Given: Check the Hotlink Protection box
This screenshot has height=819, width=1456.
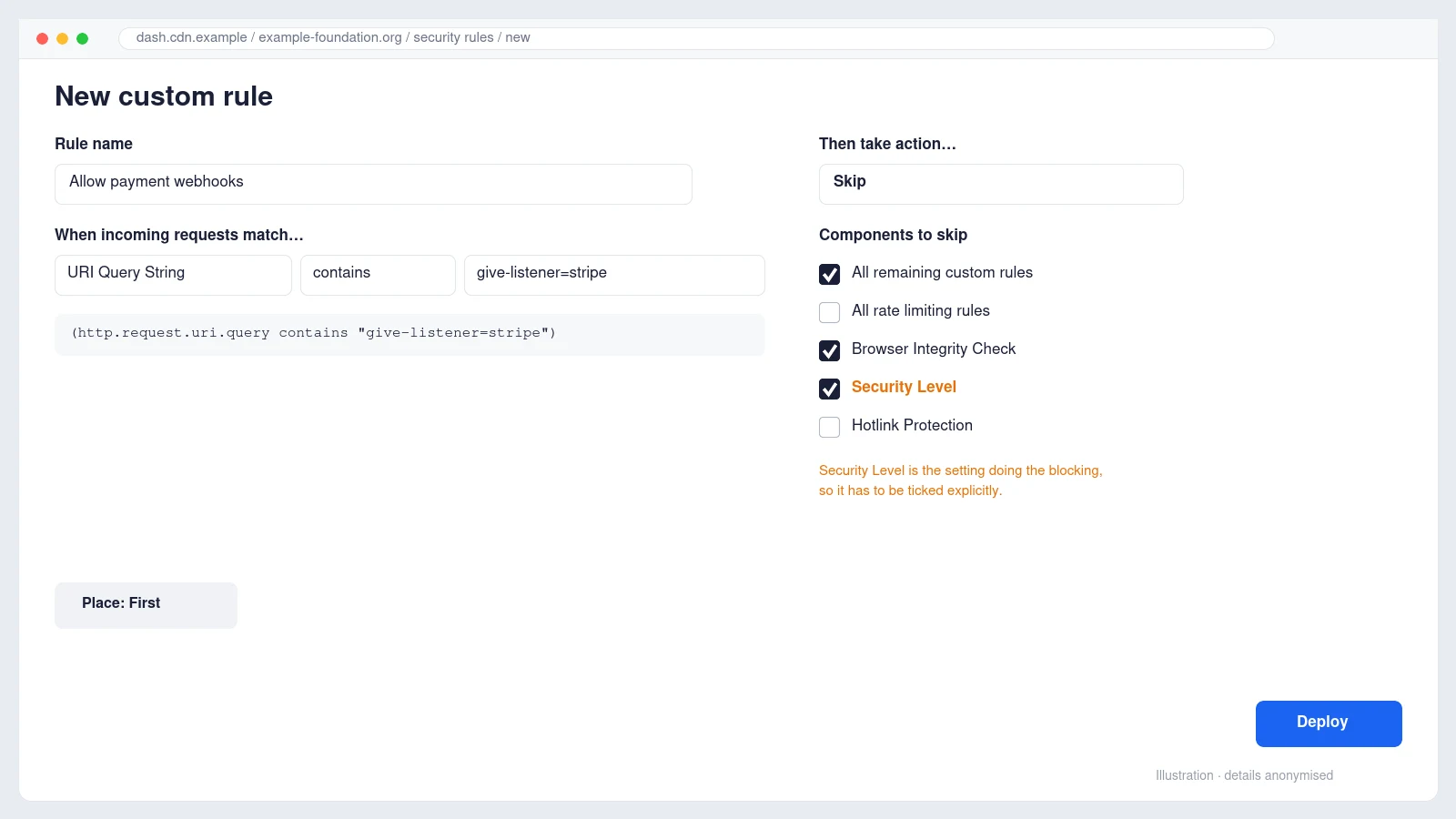Looking at the screenshot, I should (x=829, y=427).
